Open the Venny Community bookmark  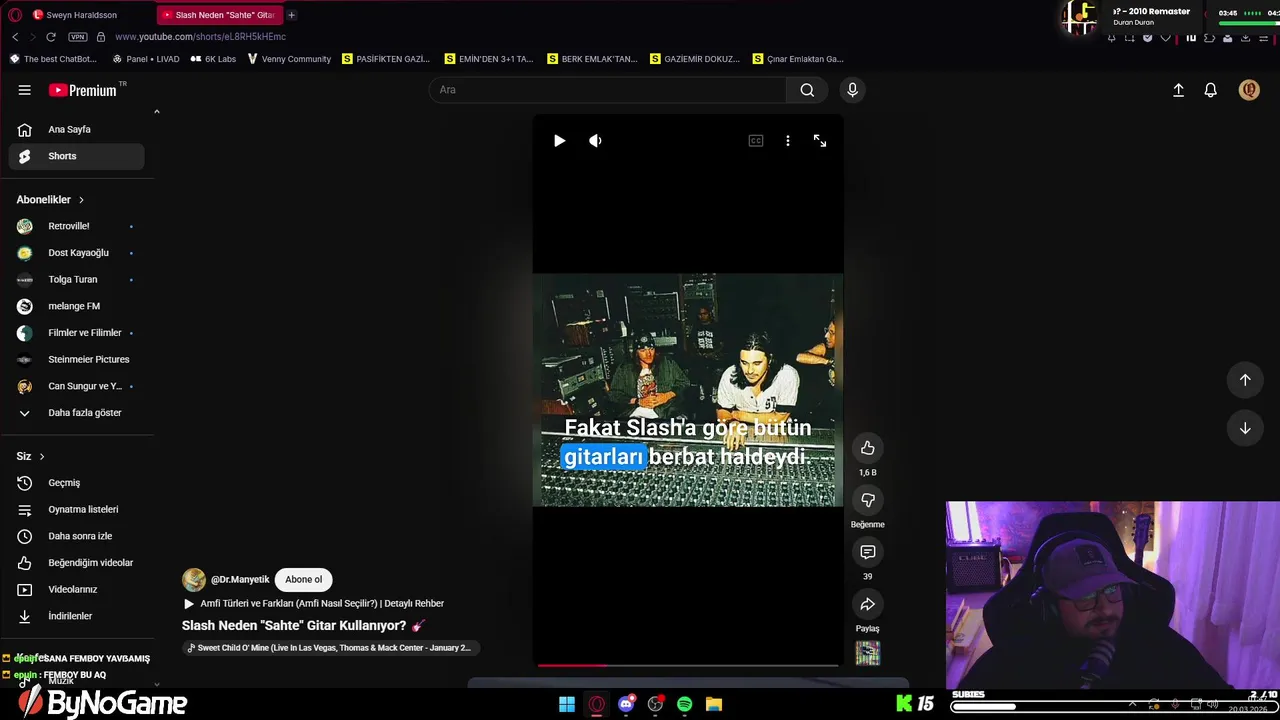[x=289, y=59]
